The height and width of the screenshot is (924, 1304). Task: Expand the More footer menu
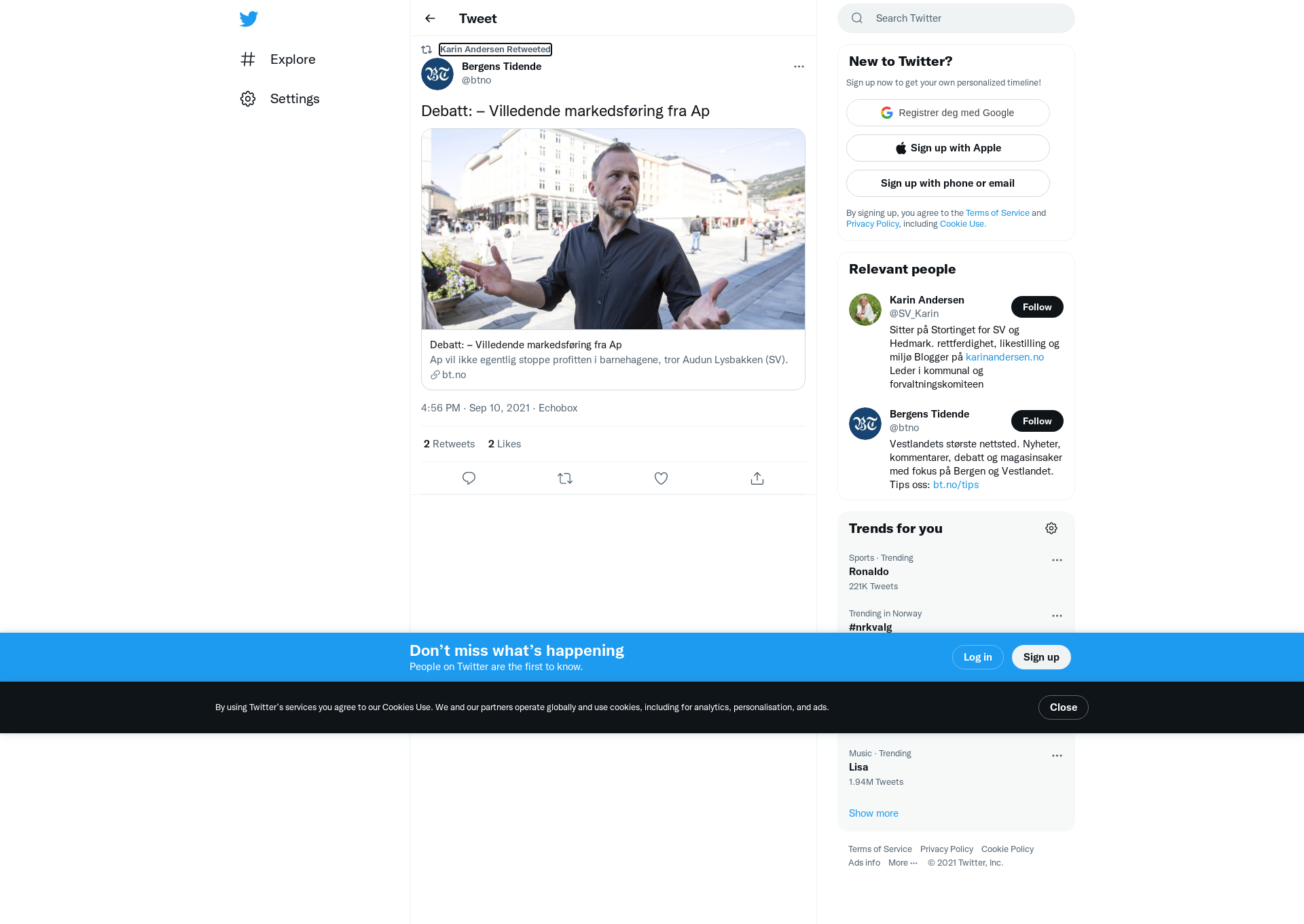pos(903,863)
